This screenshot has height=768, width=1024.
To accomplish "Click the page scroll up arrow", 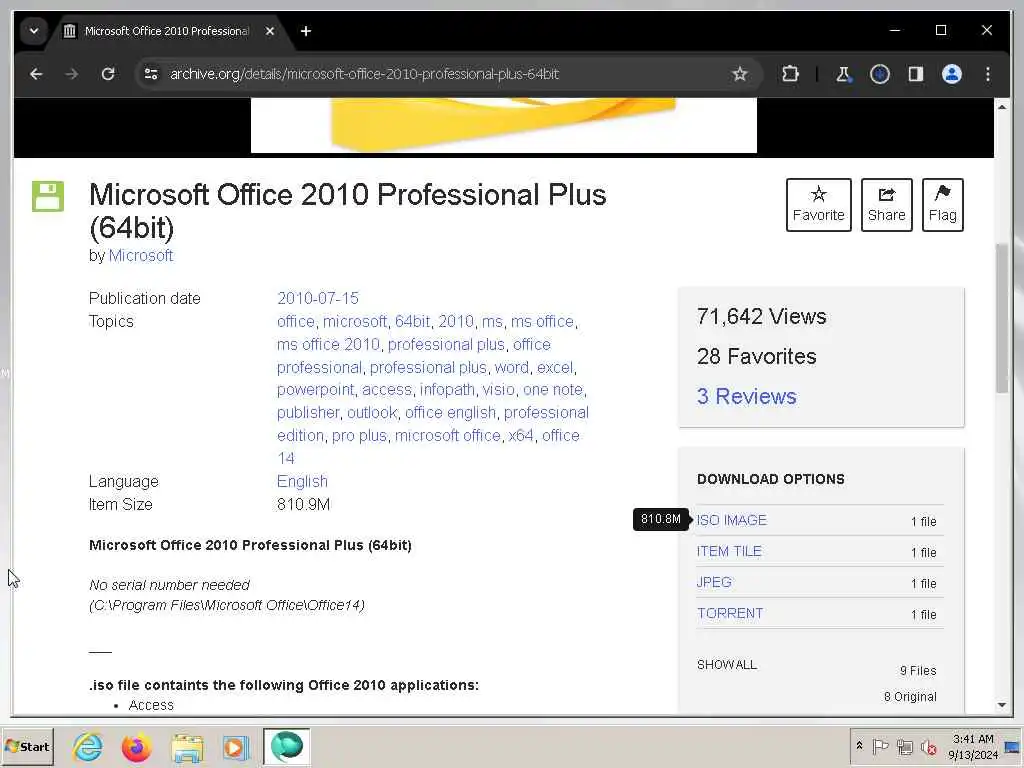I will (x=1002, y=106).
